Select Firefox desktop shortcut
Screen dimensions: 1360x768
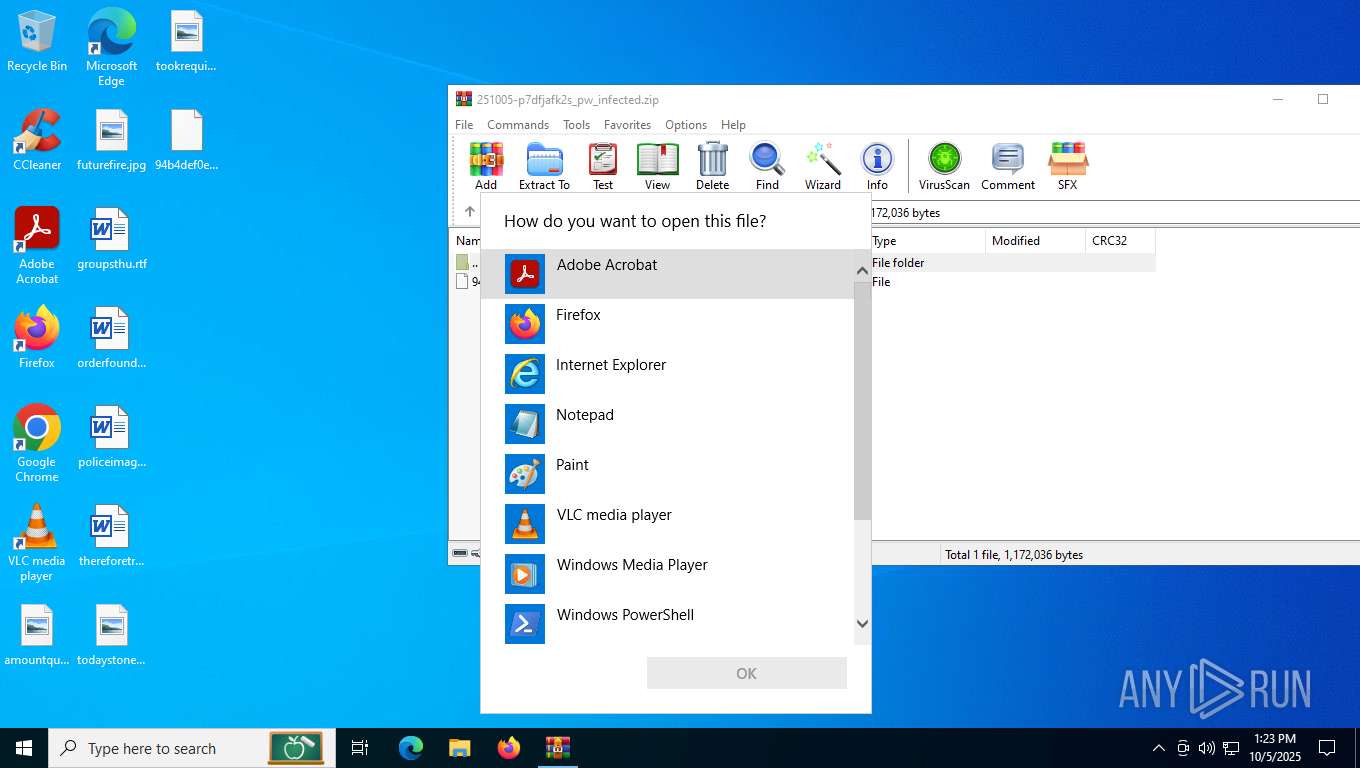[x=37, y=338]
